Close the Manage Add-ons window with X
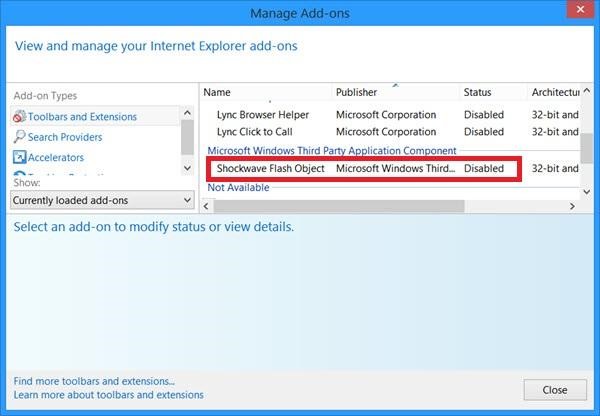This screenshot has width=600, height=416. 580,9
